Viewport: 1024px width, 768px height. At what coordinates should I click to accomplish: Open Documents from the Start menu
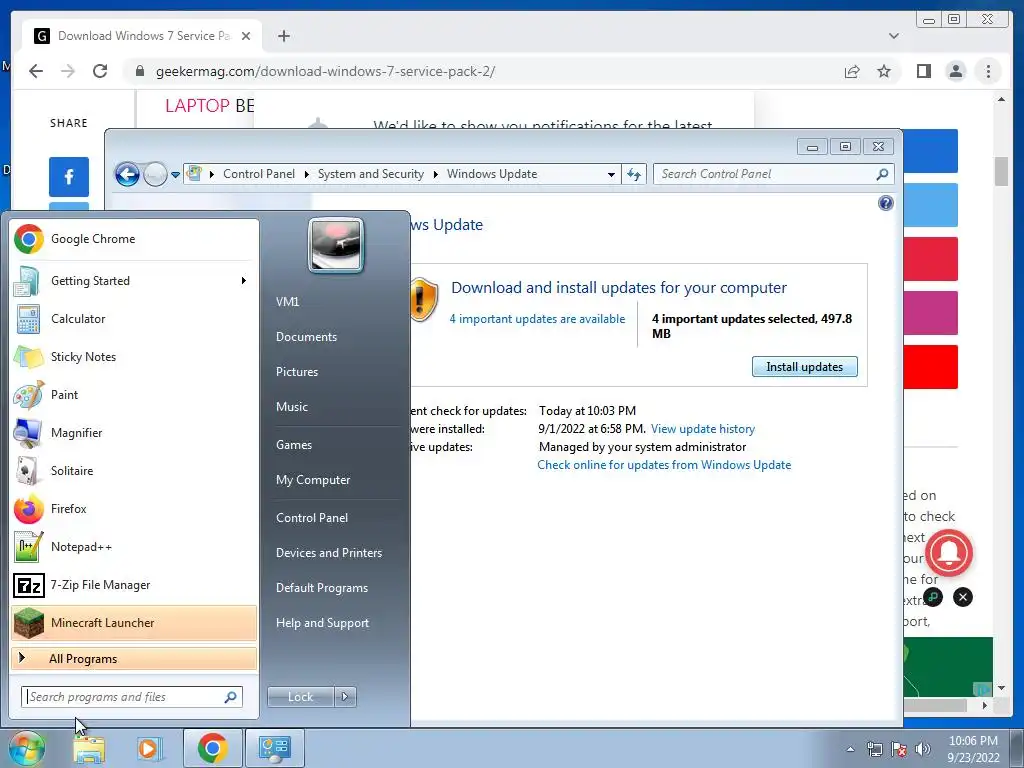tap(306, 337)
